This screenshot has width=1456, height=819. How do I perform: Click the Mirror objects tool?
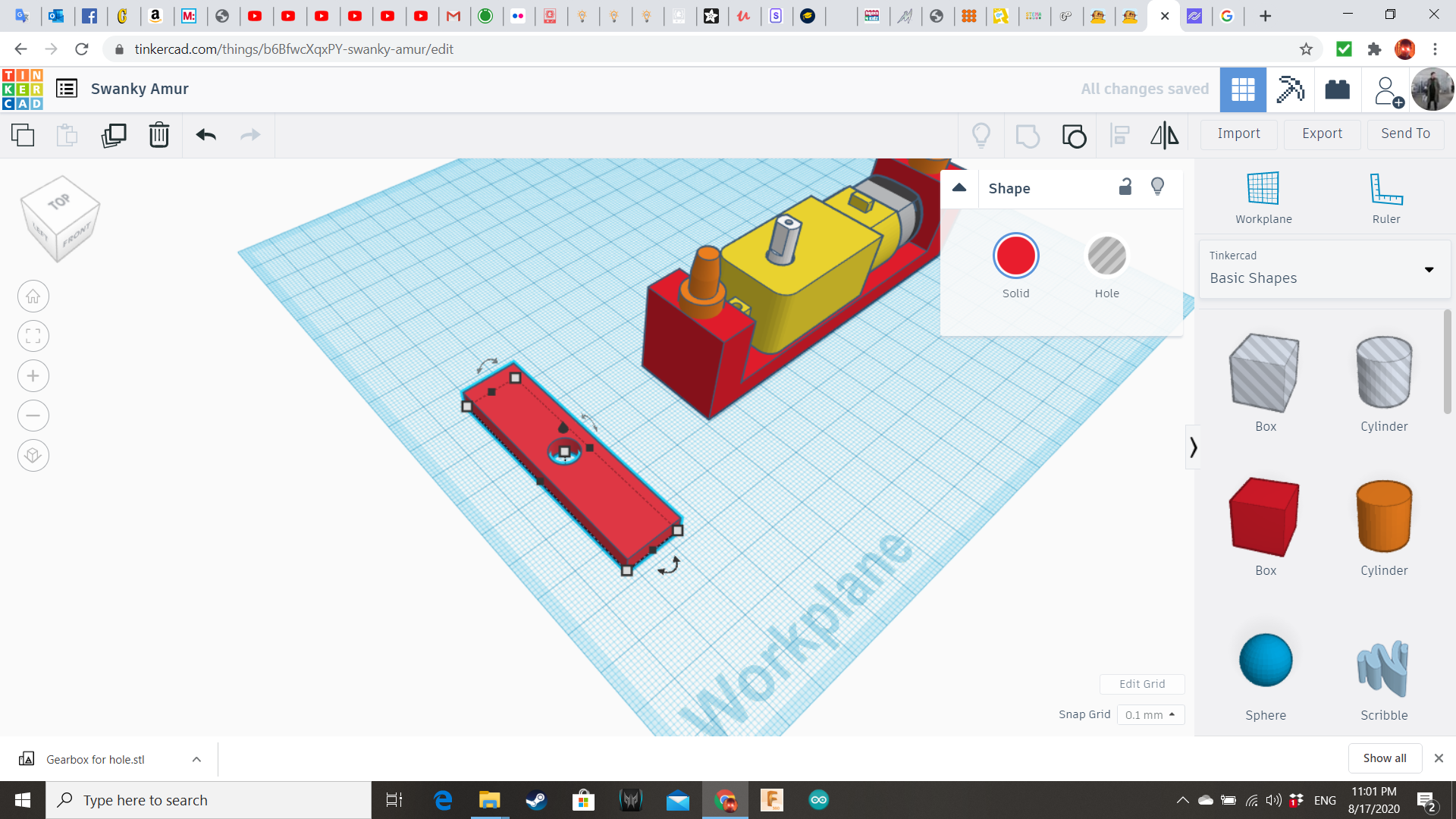point(1164,134)
